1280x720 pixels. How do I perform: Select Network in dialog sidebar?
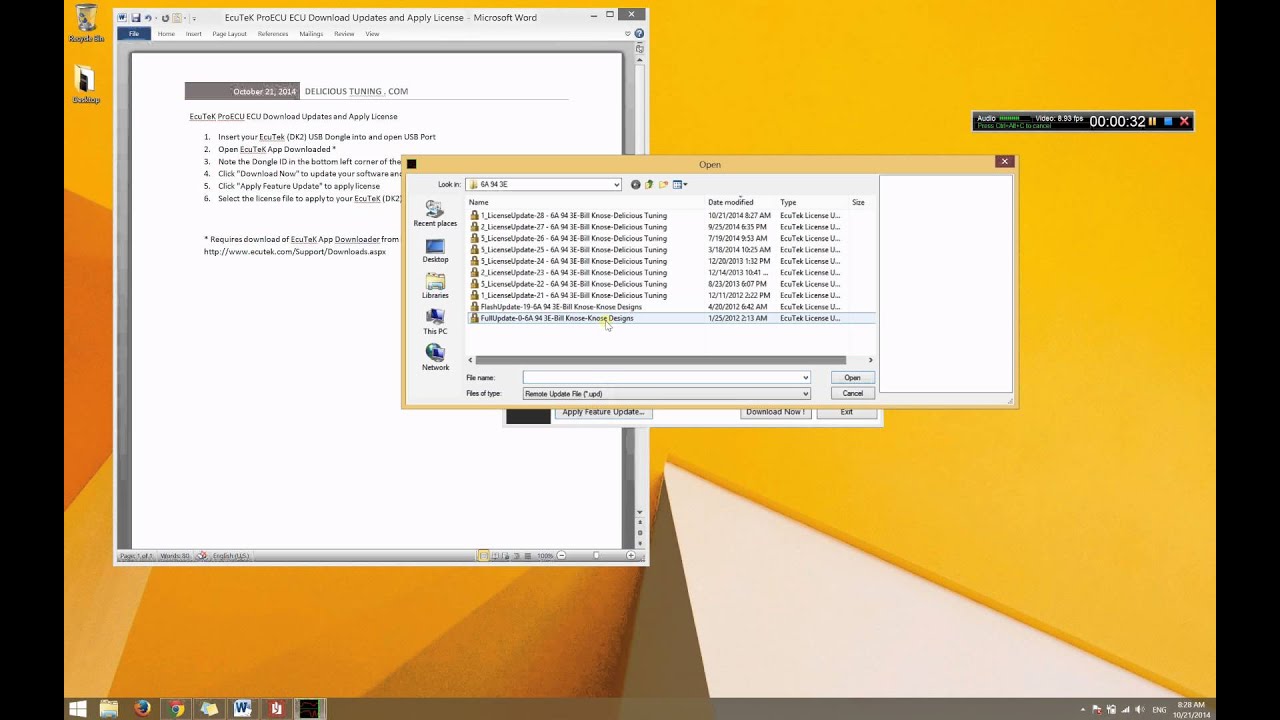435,358
